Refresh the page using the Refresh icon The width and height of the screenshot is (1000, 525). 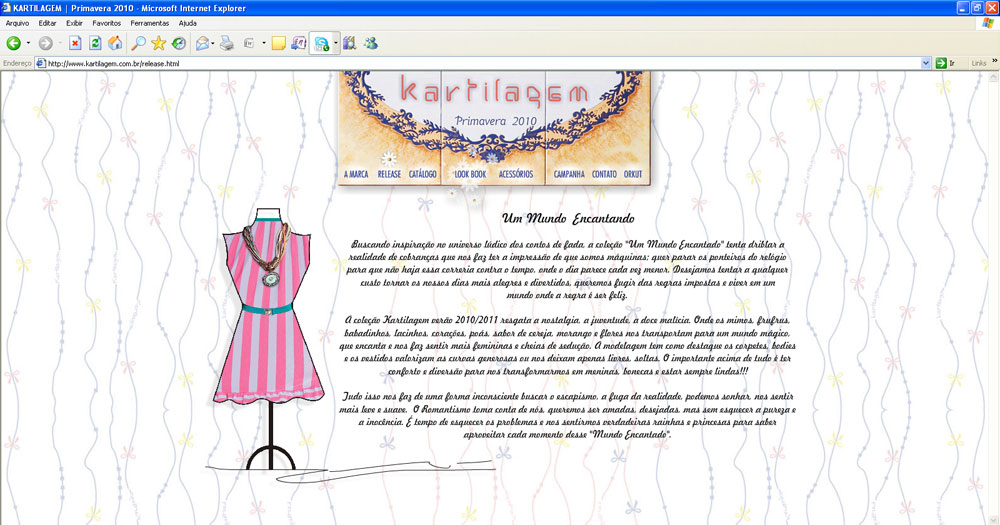(x=95, y=43)
